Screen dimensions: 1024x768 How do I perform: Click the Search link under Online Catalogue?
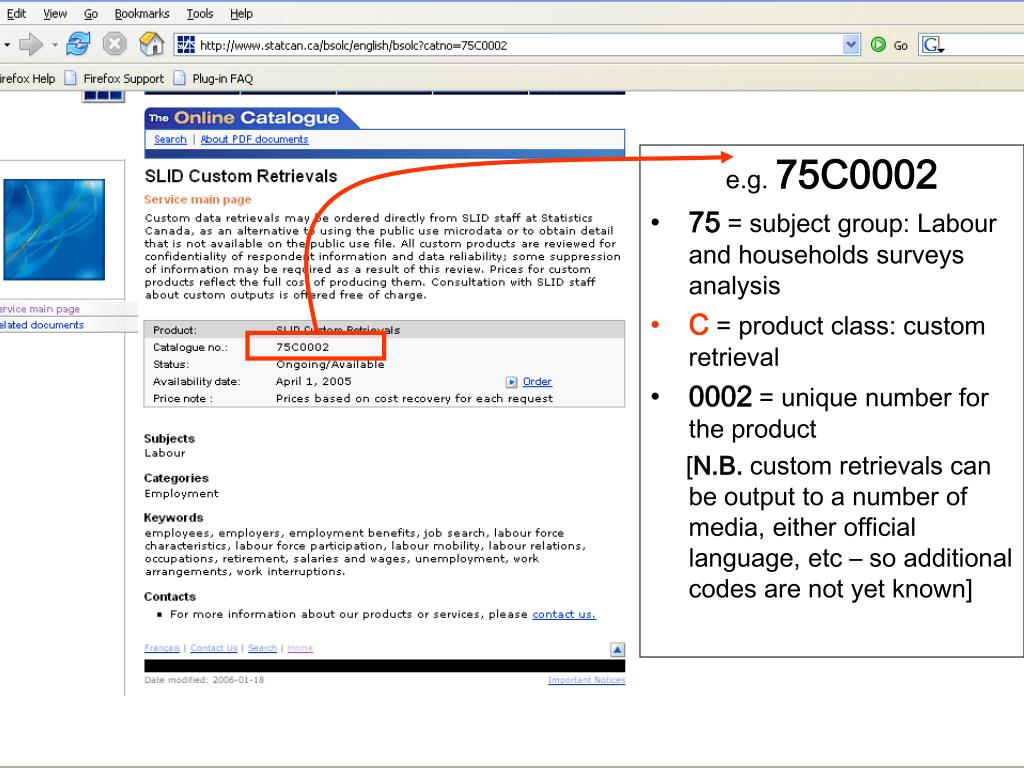pos(170,139)
